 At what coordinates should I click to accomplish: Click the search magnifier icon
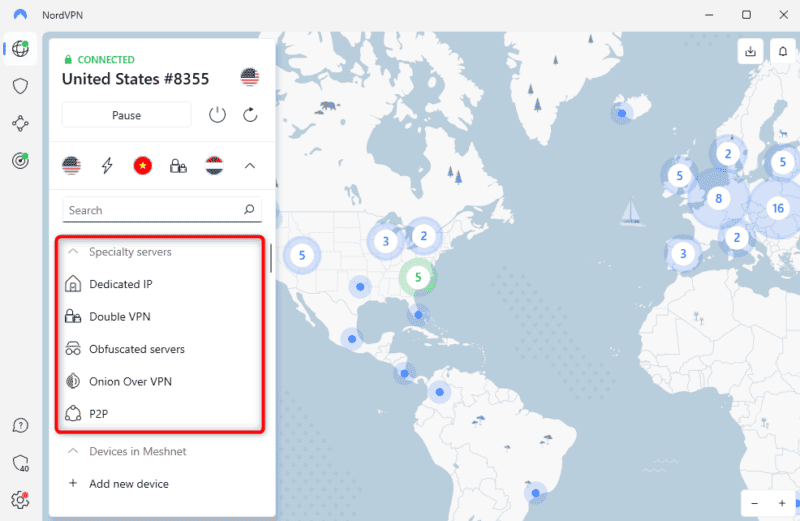tap(249, 209)
